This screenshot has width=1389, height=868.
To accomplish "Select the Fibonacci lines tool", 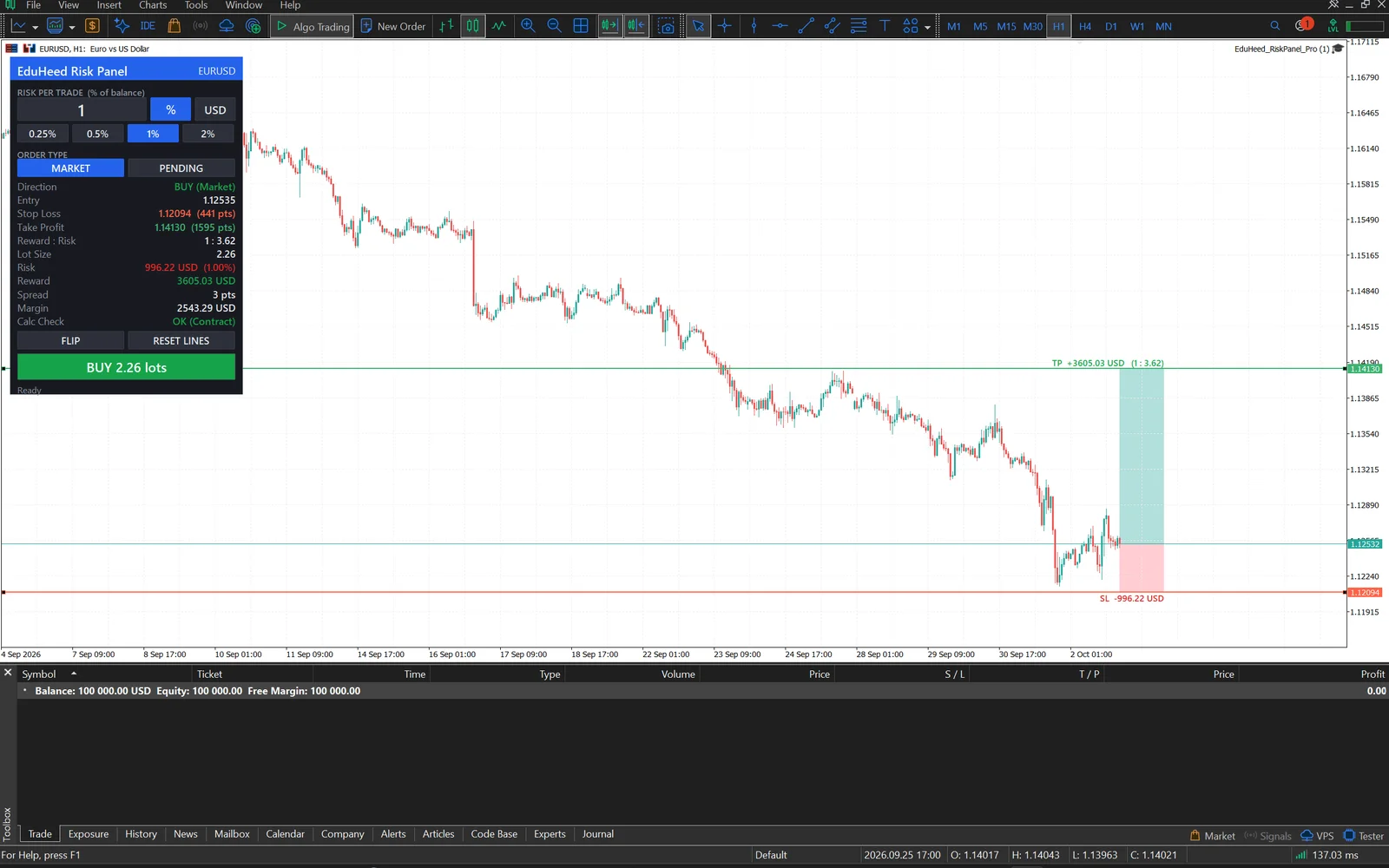I will (x=859, y=26).
